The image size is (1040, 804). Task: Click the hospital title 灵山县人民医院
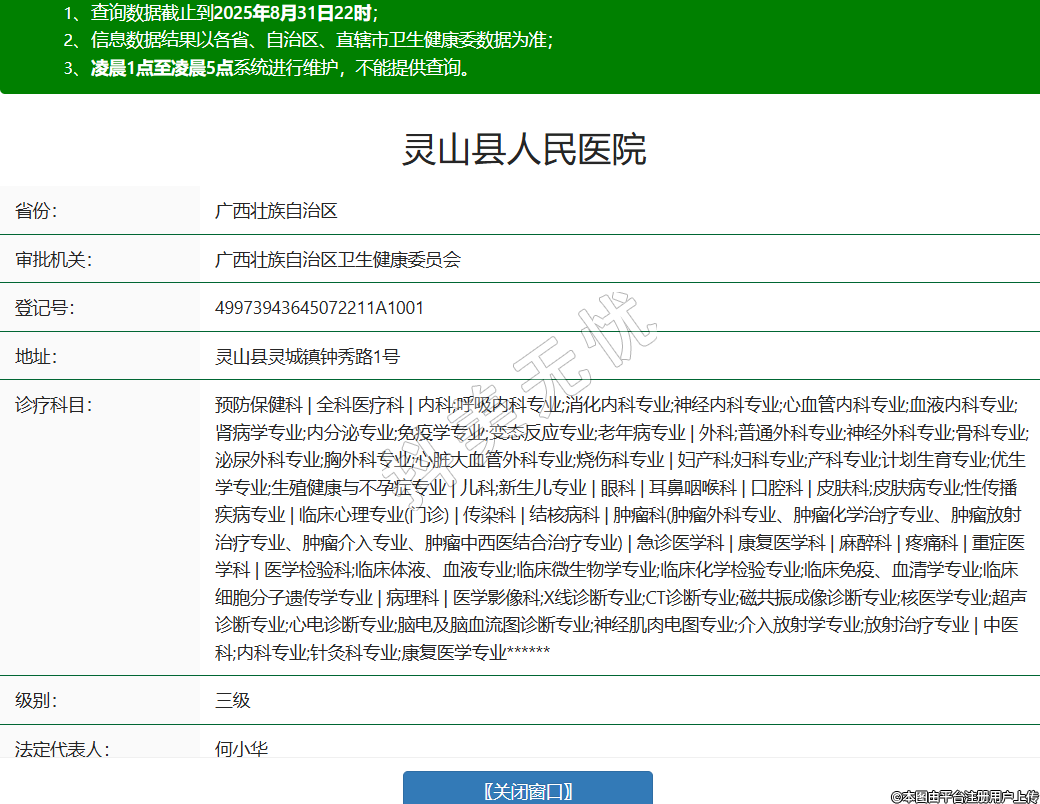click(523, 150)
